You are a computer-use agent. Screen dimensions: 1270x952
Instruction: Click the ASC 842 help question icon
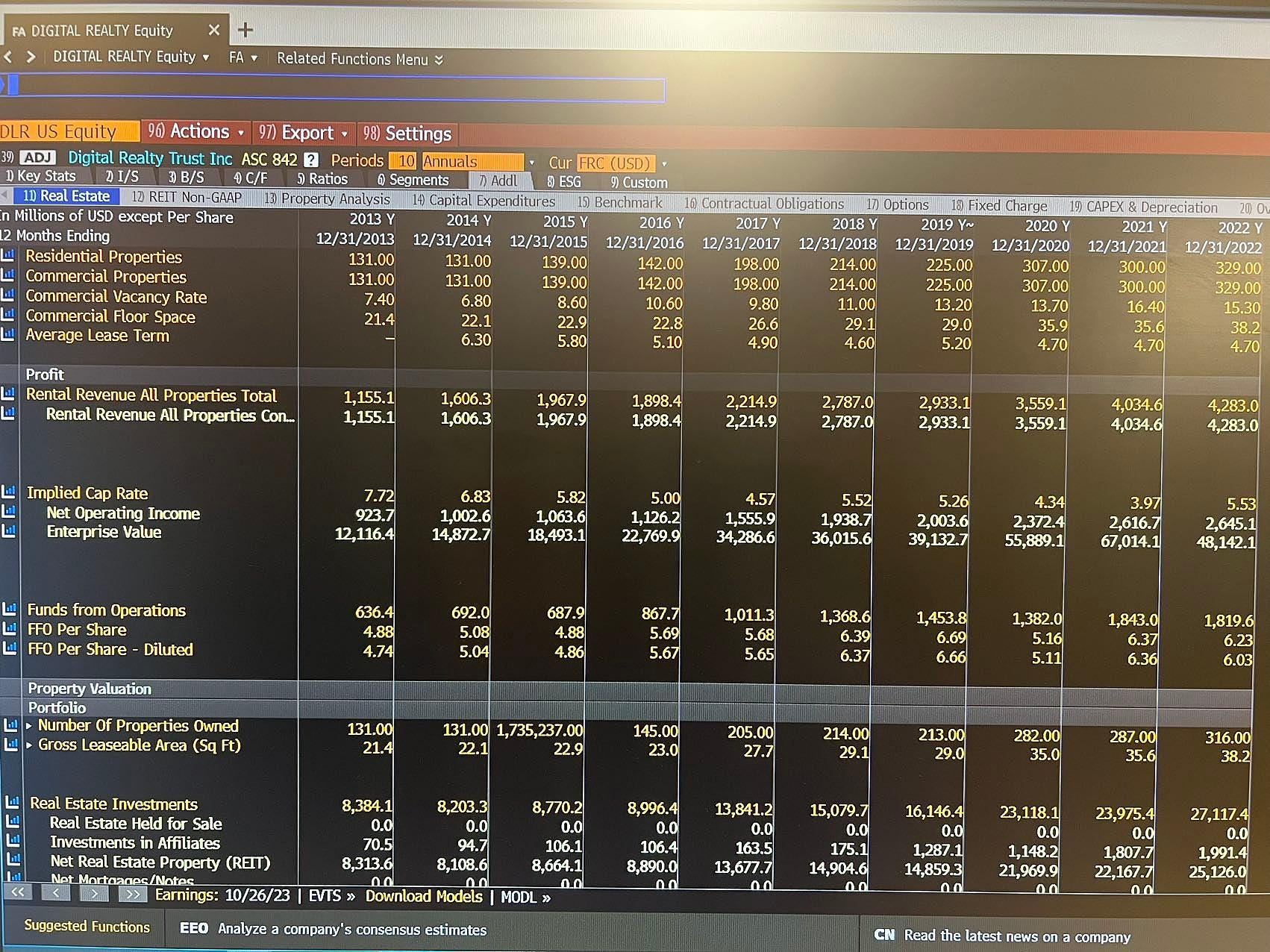coord(311,160)
